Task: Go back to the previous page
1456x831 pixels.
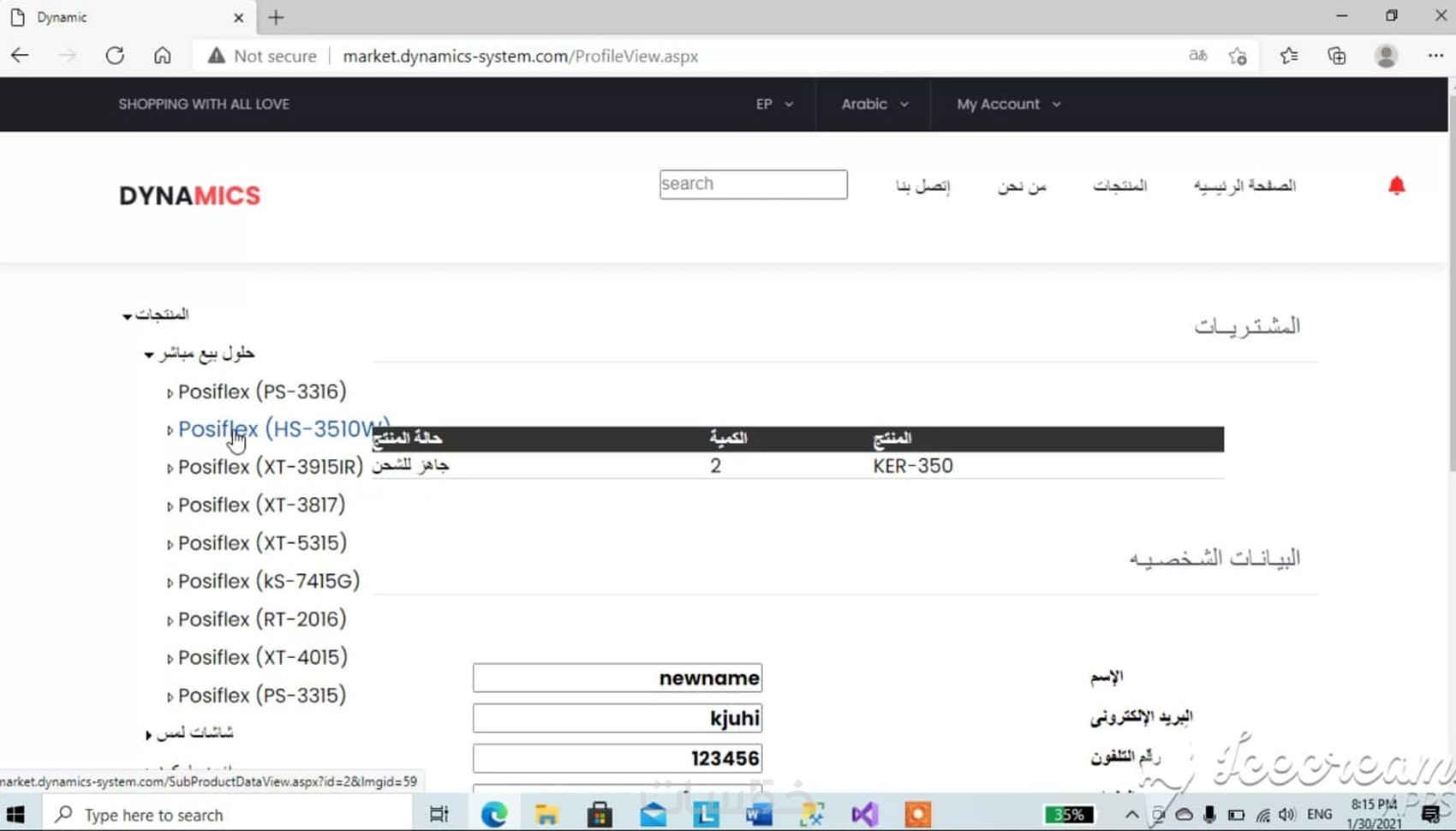Action: (20, 56)
